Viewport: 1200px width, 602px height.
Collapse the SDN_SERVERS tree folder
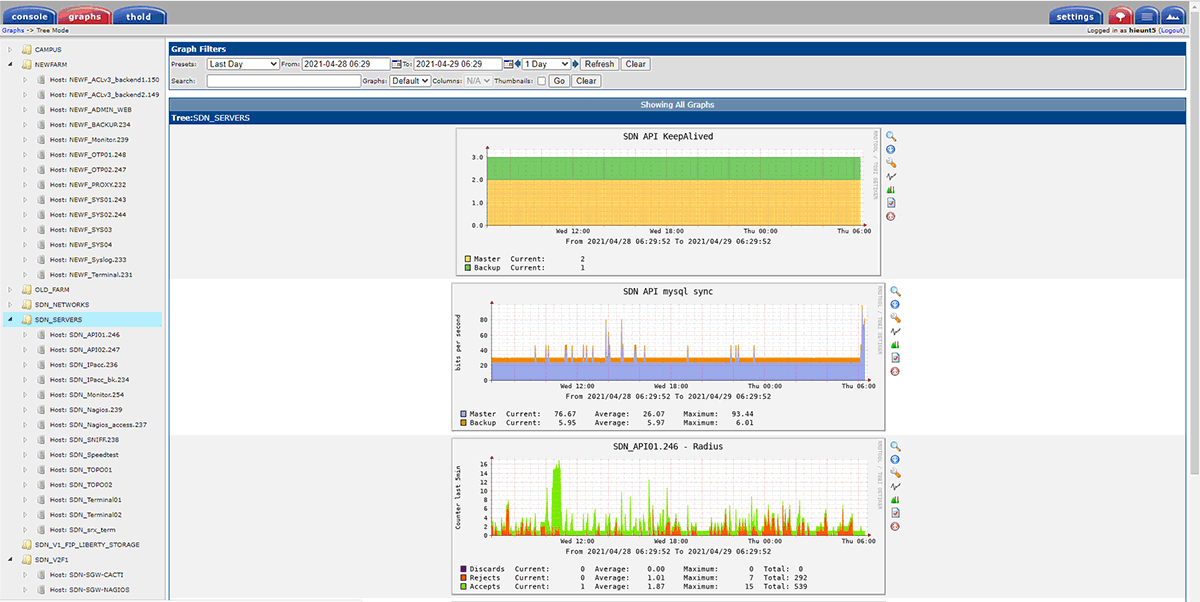[x=10, y=320]
